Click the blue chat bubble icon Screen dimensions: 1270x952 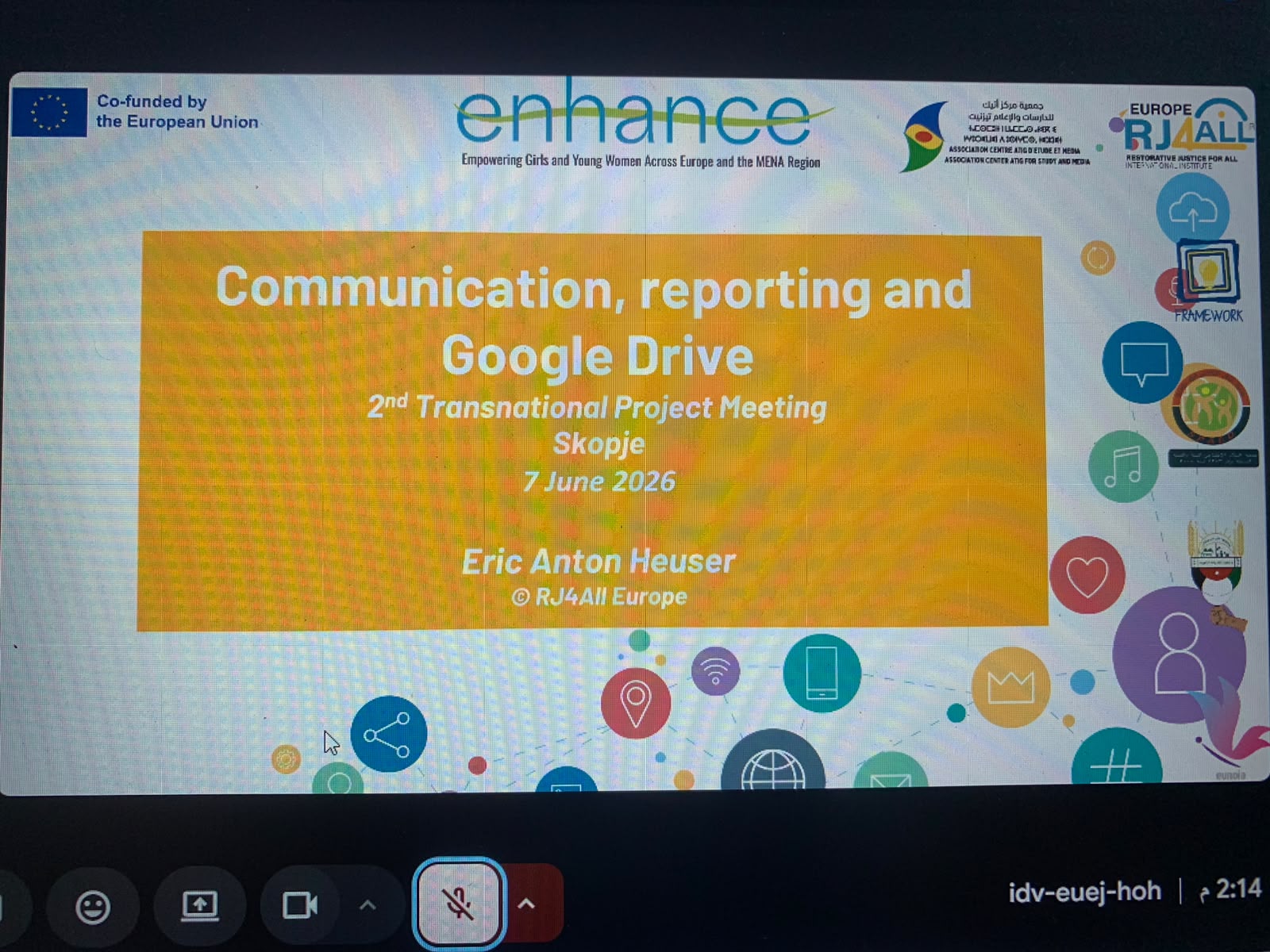click(x=1142, y=363)
